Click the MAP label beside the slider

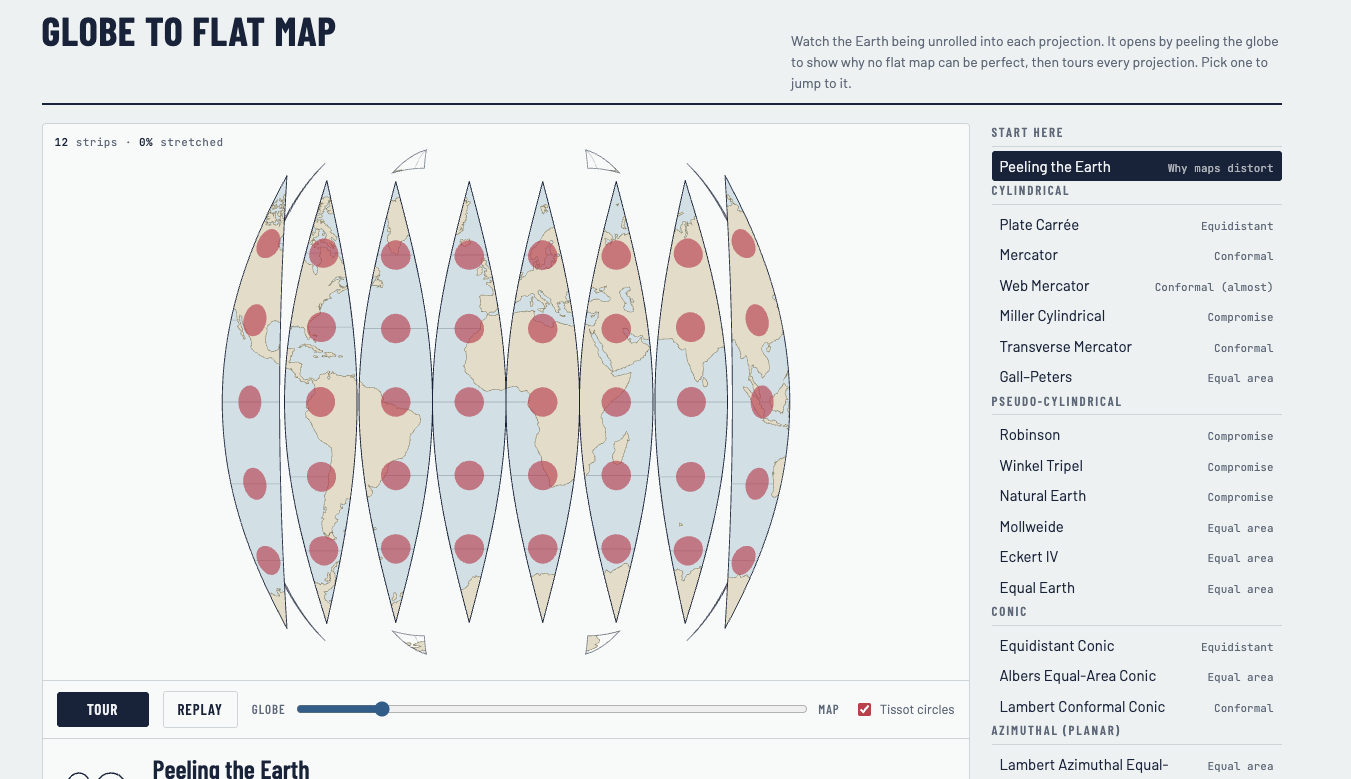(x=828, y=710)
